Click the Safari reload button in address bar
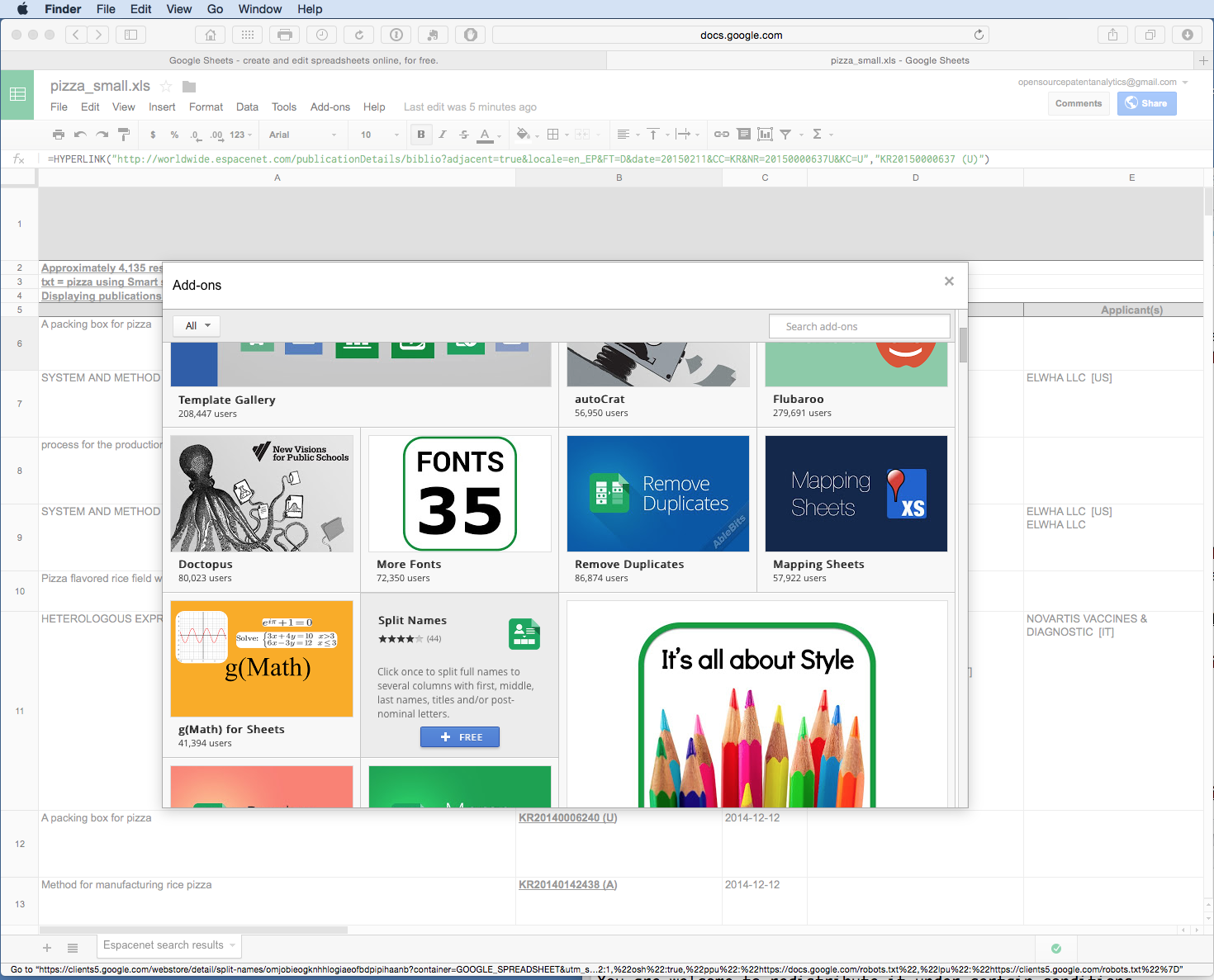Image resolution: width=1214 pixels, height=980 pixels. pyautogui.click(x=979, y=35)
